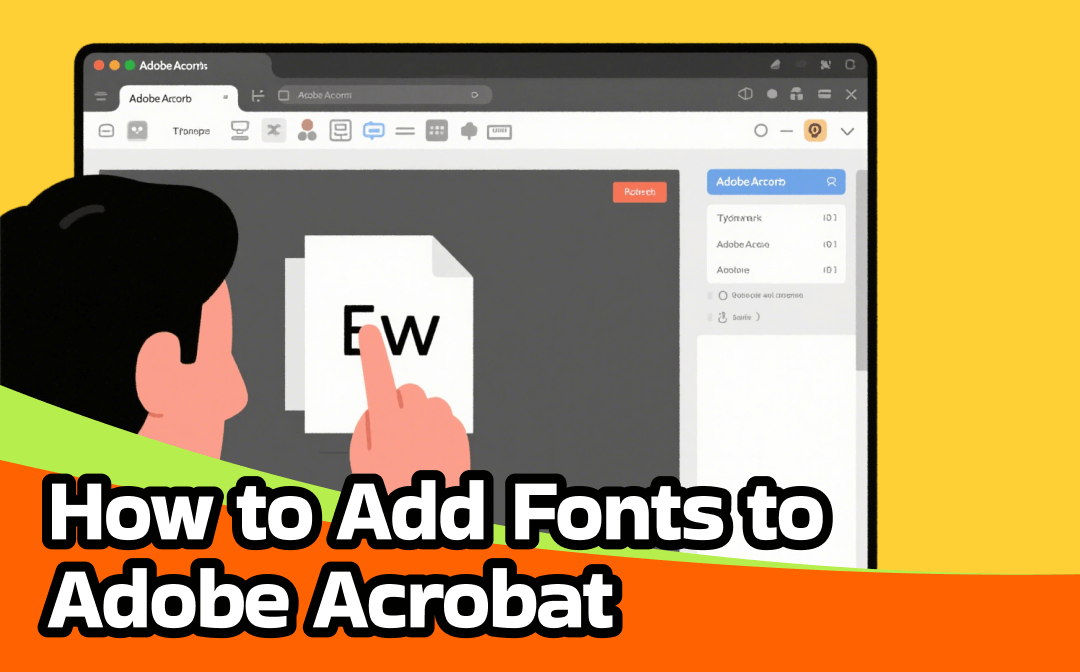
Task: Click the round dot icon beside the shield
Action: coord(772,94)
